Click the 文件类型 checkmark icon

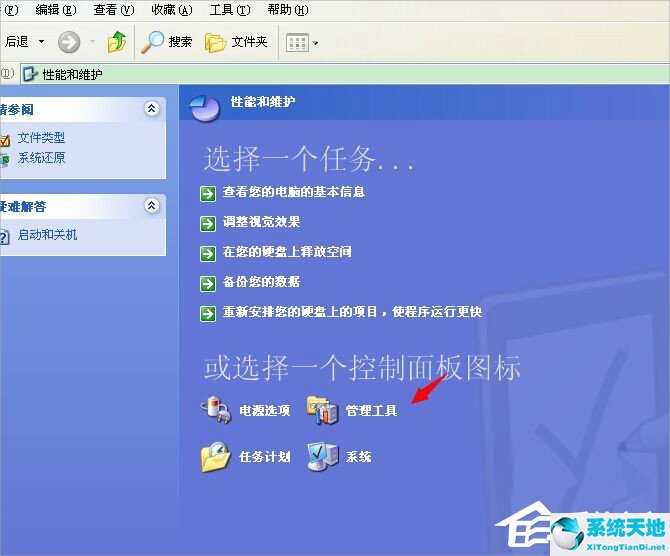tap(5, 139)
